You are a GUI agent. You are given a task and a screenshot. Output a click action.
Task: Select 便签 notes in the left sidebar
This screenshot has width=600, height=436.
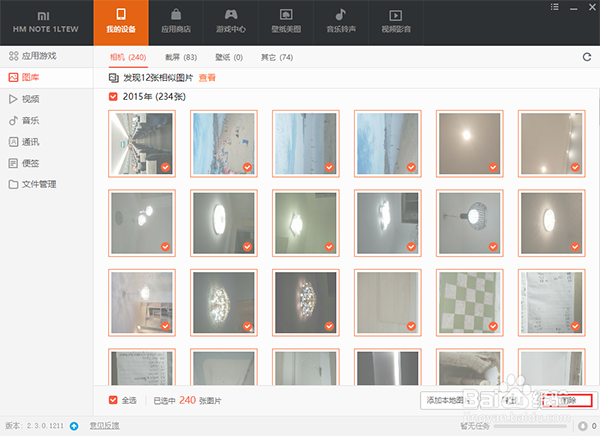[x=30, y=162]
